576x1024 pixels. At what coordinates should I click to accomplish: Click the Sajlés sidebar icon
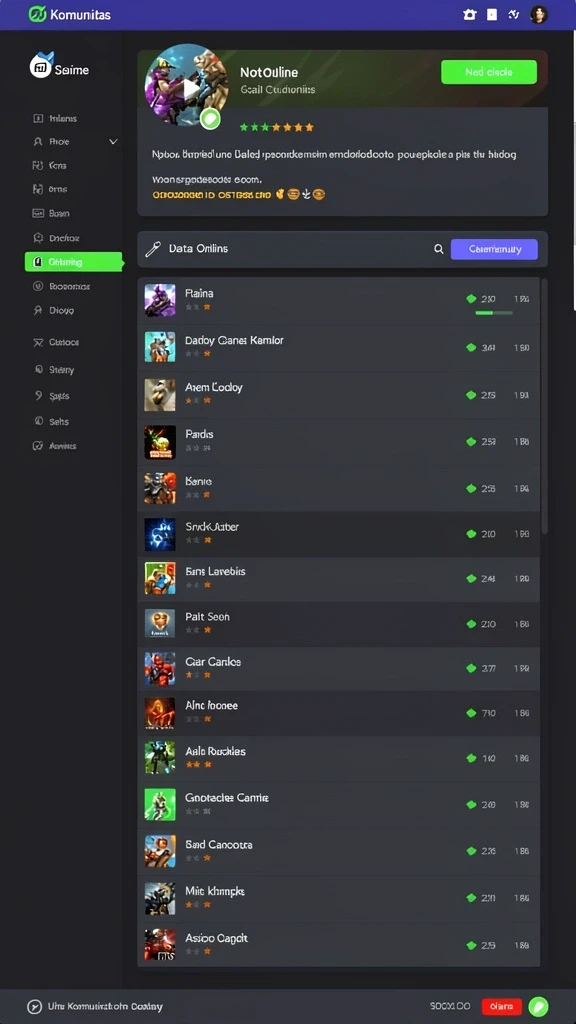(37, 396)
